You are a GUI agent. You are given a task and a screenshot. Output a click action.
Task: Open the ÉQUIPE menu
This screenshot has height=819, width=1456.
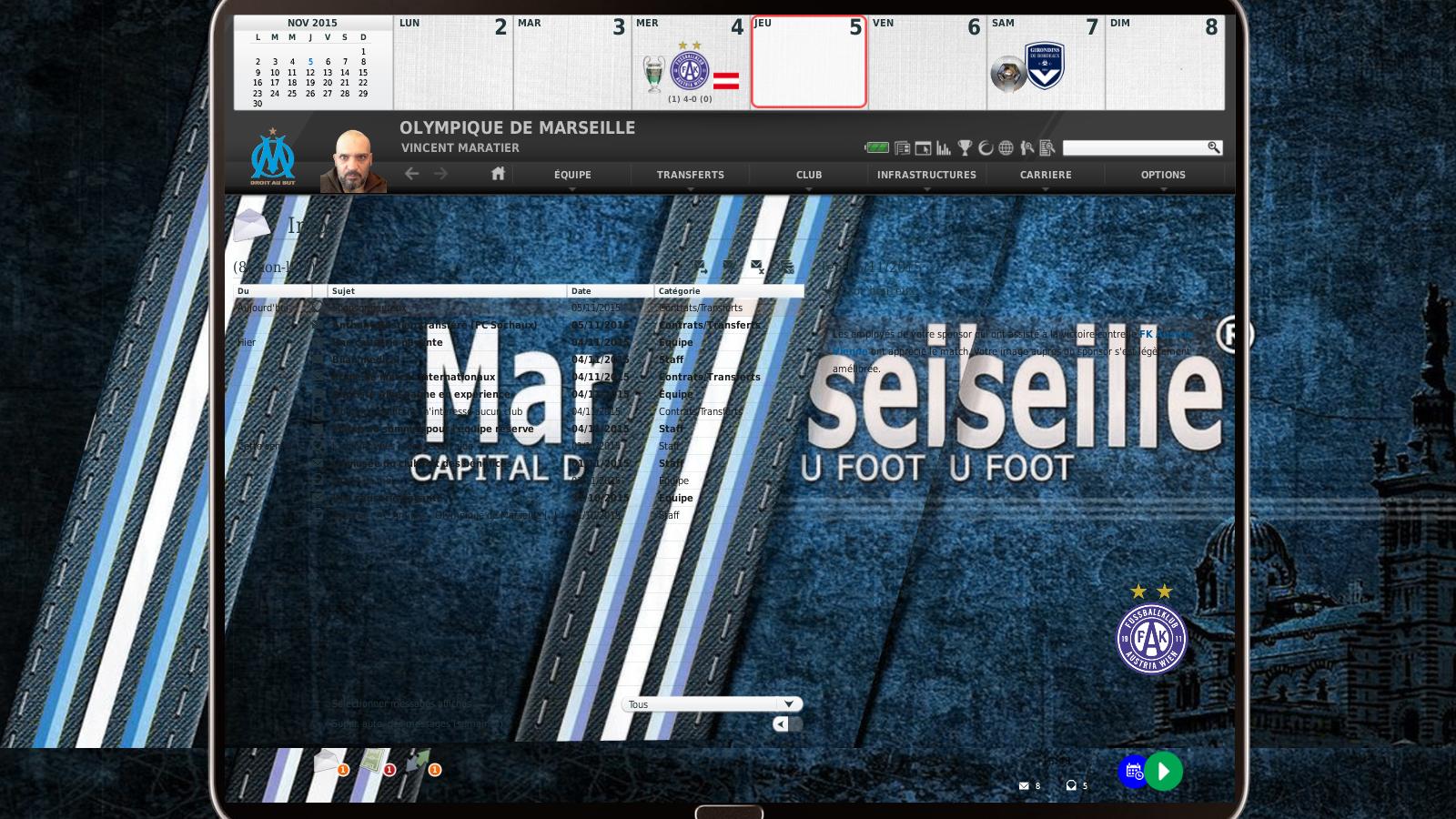[572, 175]
